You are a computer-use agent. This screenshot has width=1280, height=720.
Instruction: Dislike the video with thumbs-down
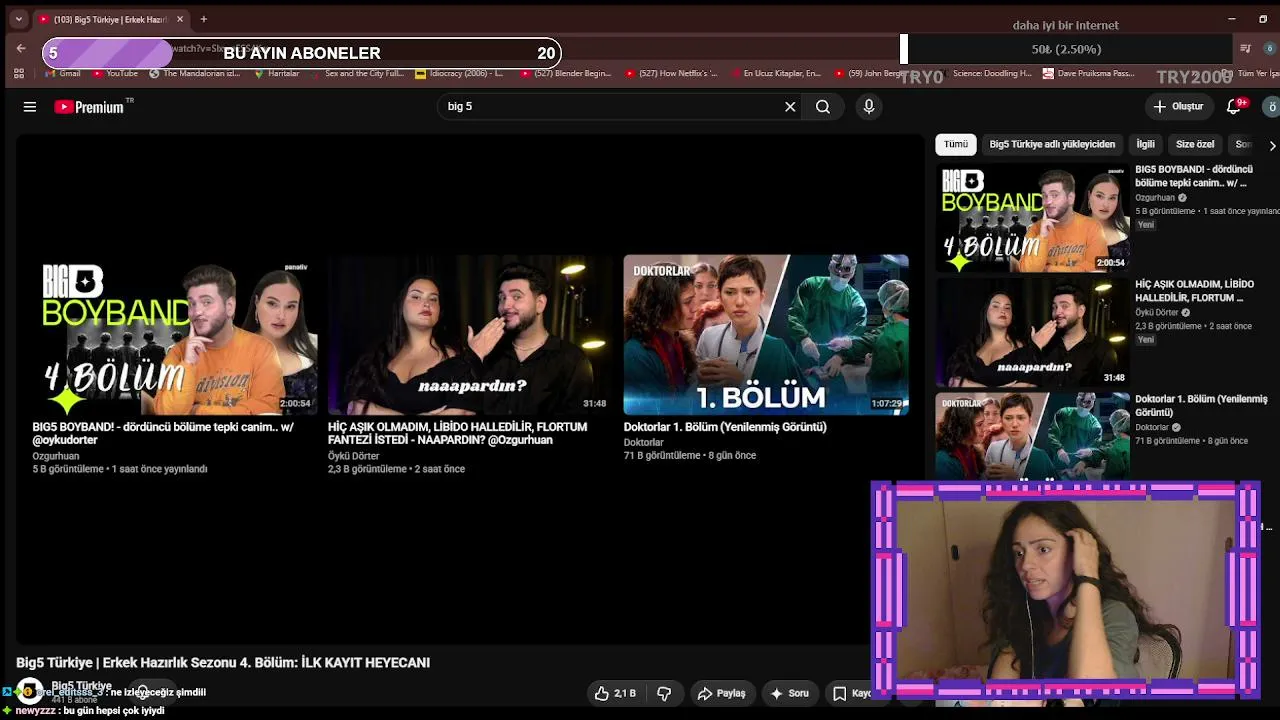[664, 693]
